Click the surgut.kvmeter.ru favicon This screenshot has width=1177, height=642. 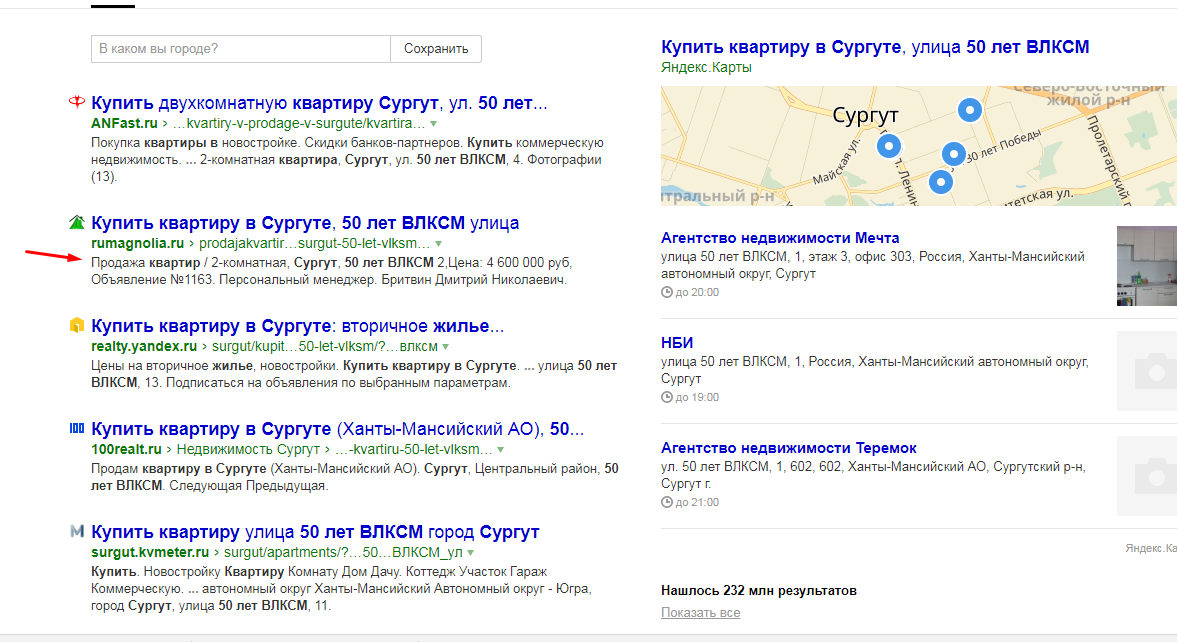pyautogui.click(x=77, y=531)
